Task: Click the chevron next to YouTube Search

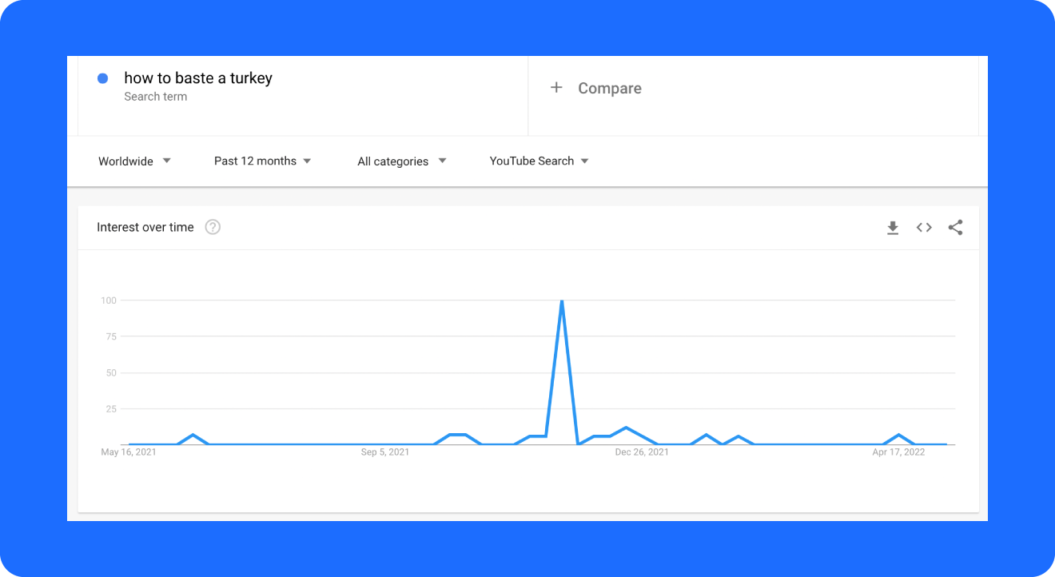Action: [x=585, y=161]
